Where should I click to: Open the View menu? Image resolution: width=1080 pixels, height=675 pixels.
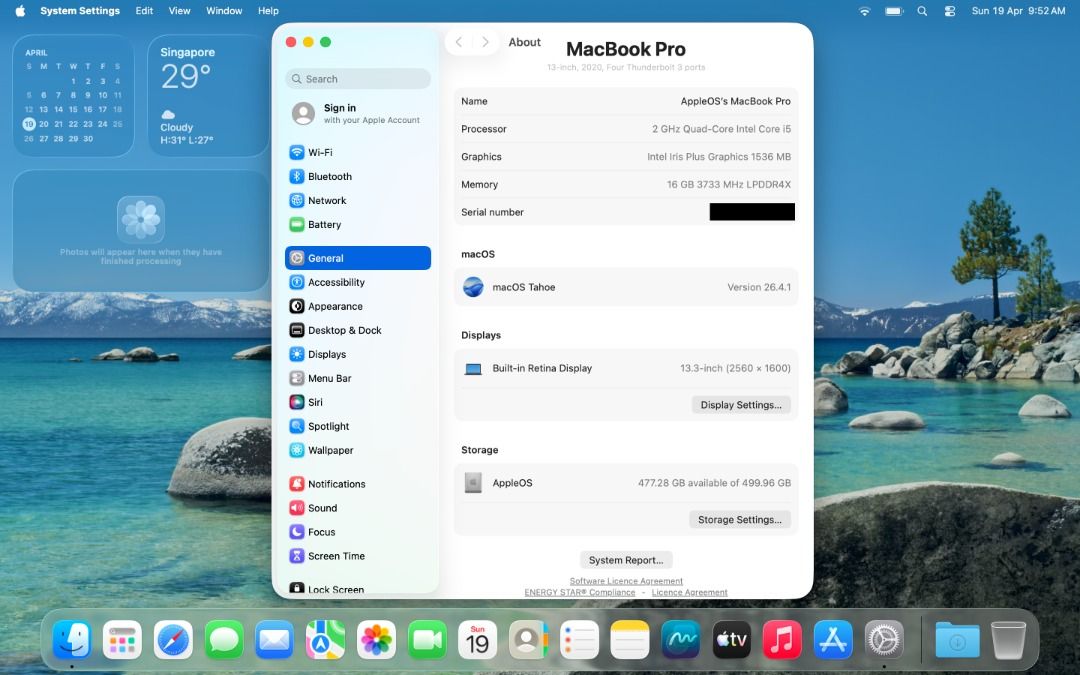click(x=179, y=10)
